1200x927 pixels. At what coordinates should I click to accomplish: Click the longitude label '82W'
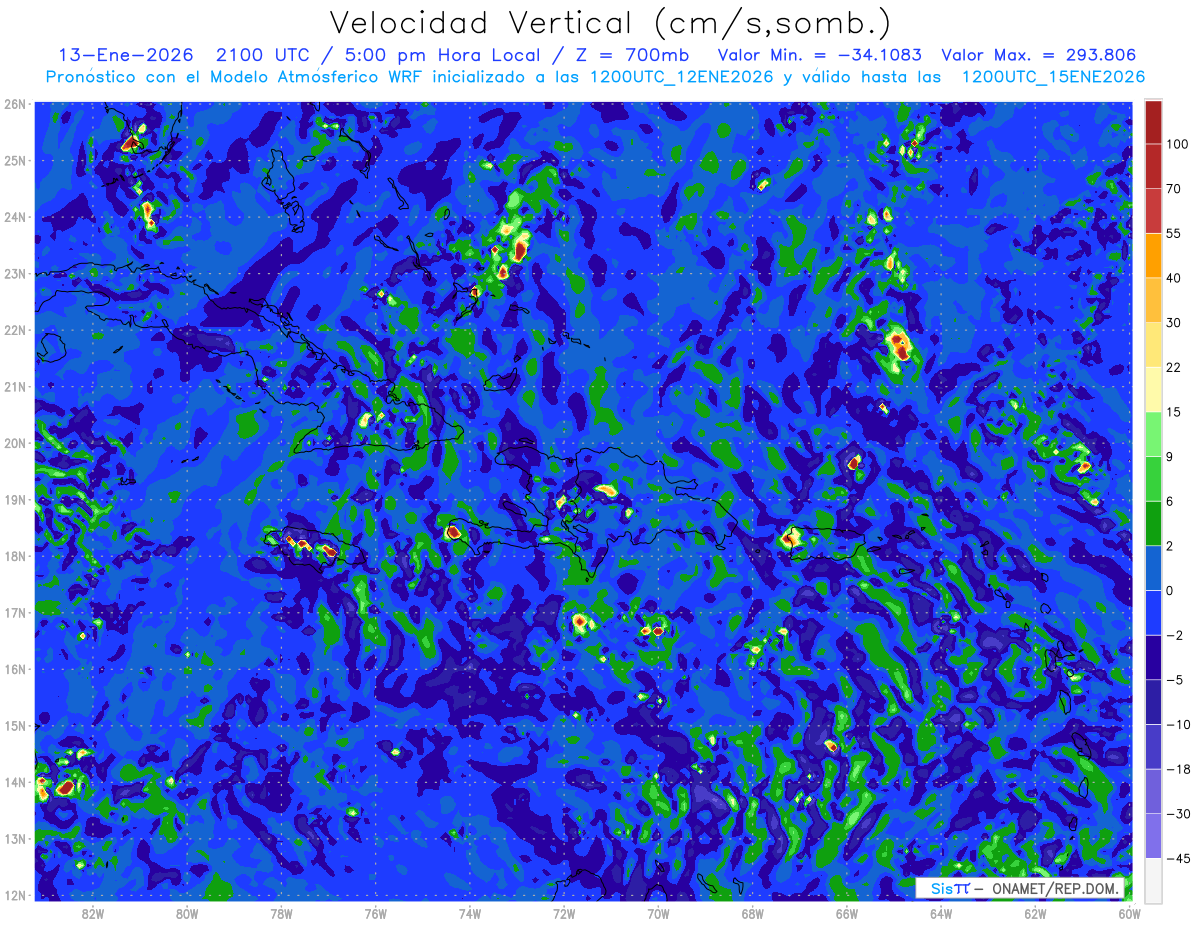93,913
